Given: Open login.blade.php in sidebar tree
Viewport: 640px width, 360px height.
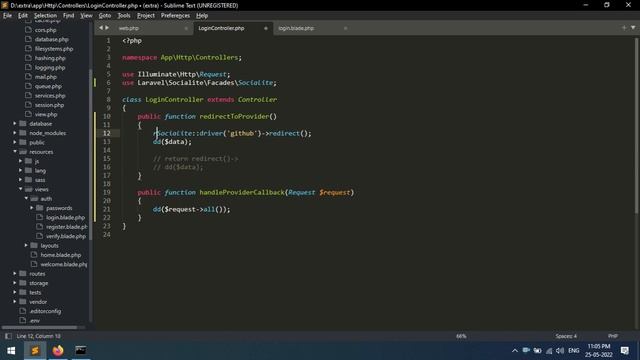Looking at the screenshot, I should (65, 217).
